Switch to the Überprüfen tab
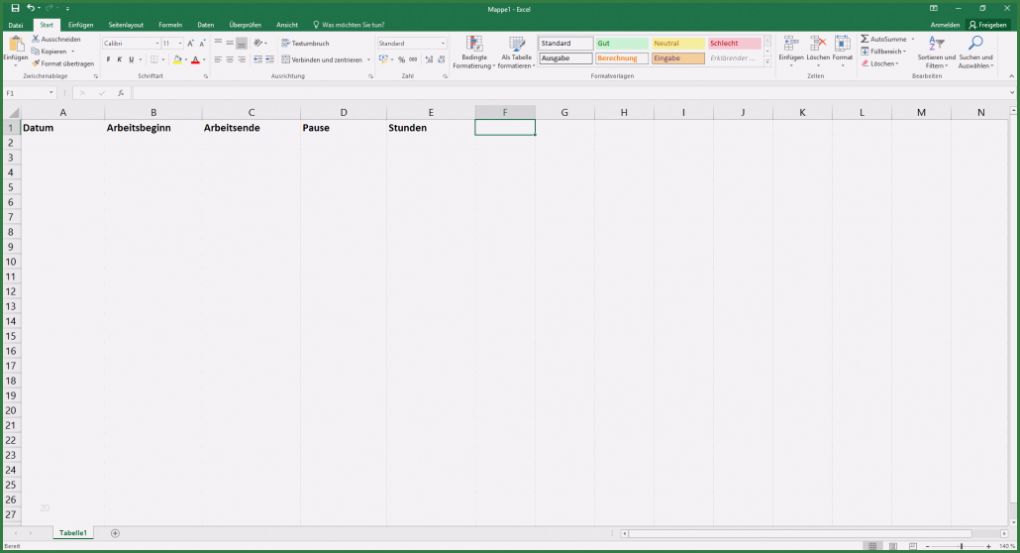The image size is (1020, 553). [x=245, y=25]
